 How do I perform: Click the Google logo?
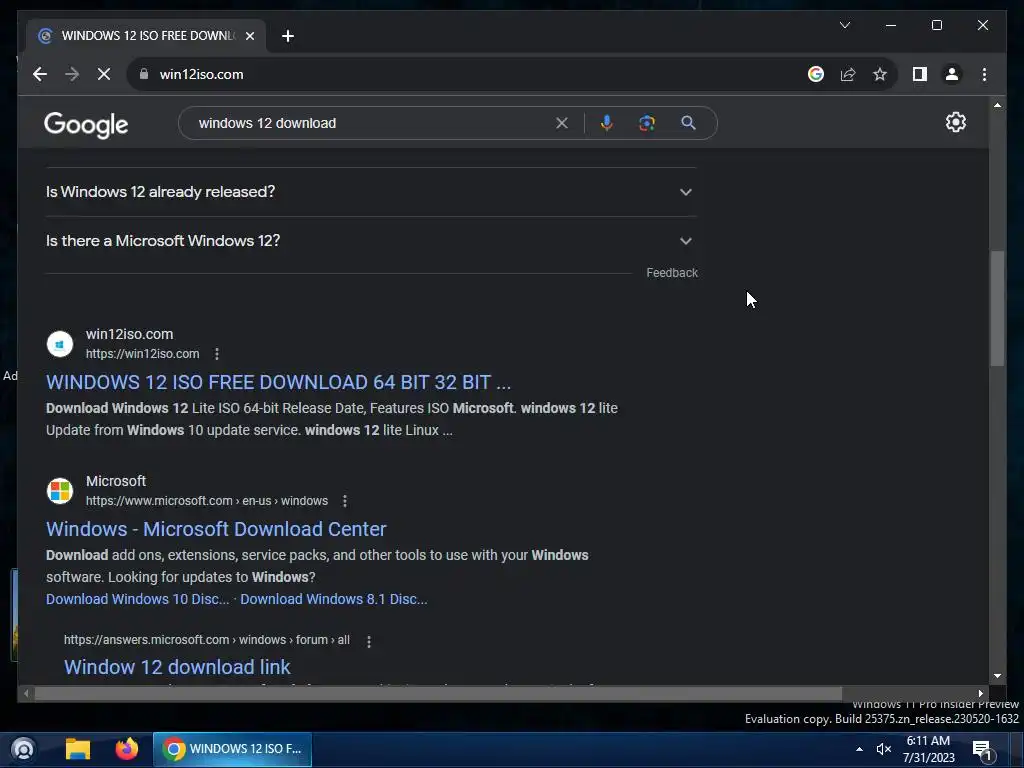coord(86,124)
